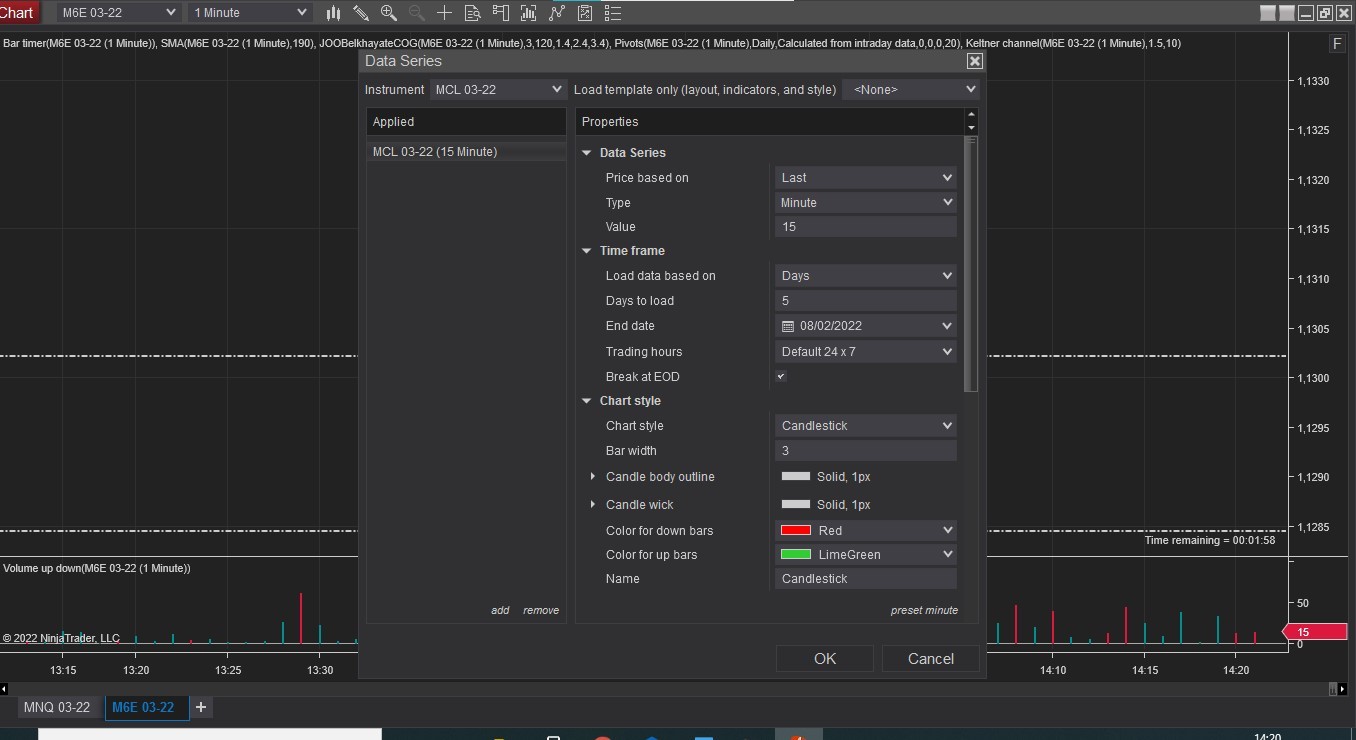Open the chart Properties list icon
The image size is (1356, 740).
coord(613,13)
